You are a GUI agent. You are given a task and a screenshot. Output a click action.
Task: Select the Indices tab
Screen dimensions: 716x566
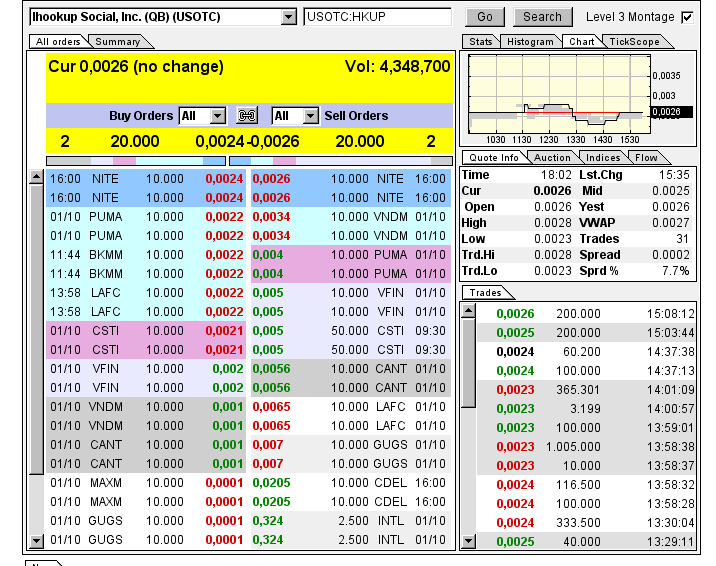603,158
